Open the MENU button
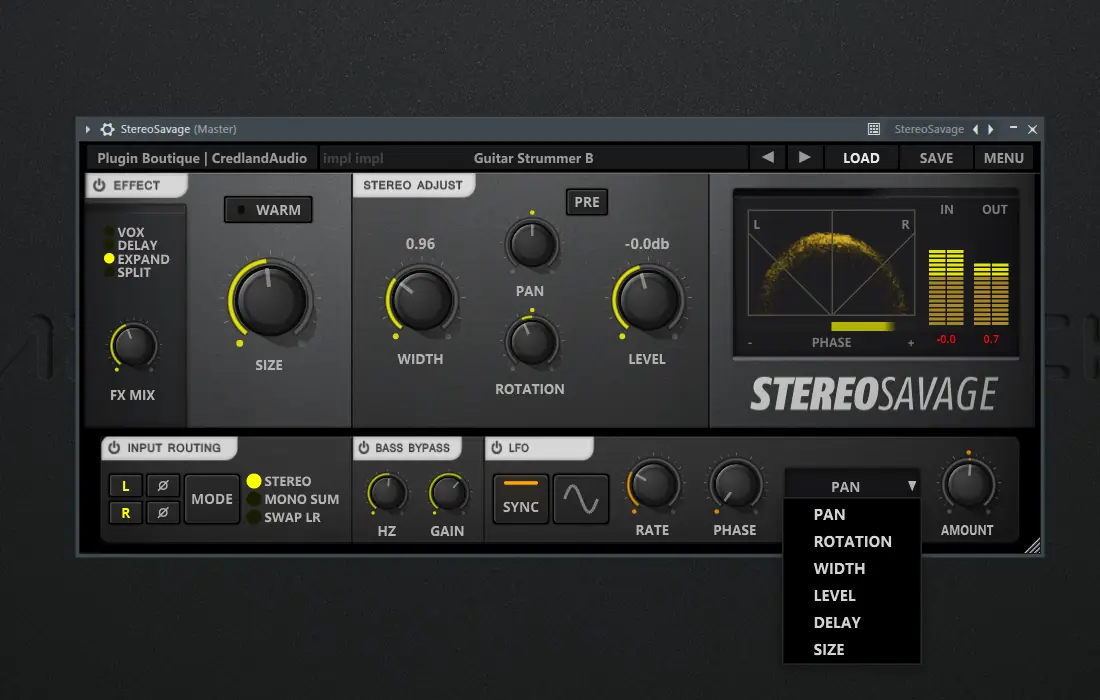Image resolution: width=1100 pixels, height=700 pixels. pyautogui.click(x=1004, y=158)
